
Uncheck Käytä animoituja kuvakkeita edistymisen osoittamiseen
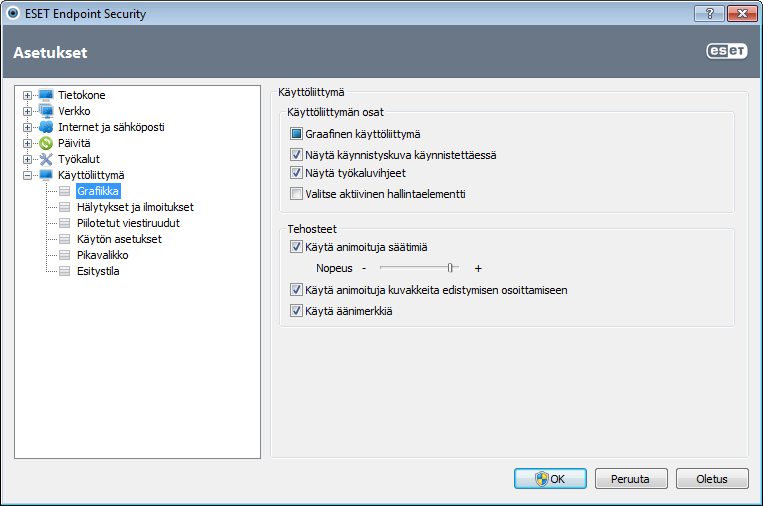tap(296, 289)
